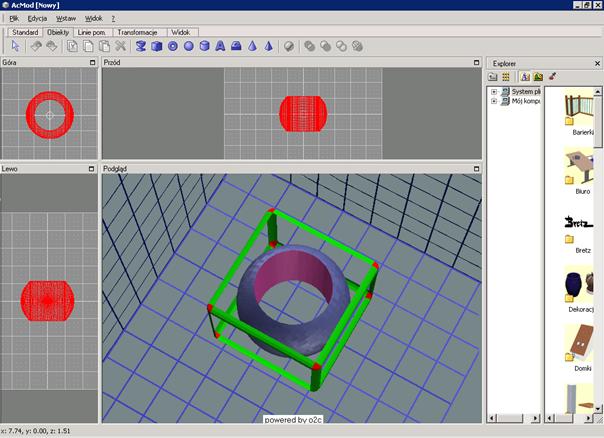Maximize the Podgląd viewport
The width and height of the screenshot is (604, 438).
coord(476,169)
